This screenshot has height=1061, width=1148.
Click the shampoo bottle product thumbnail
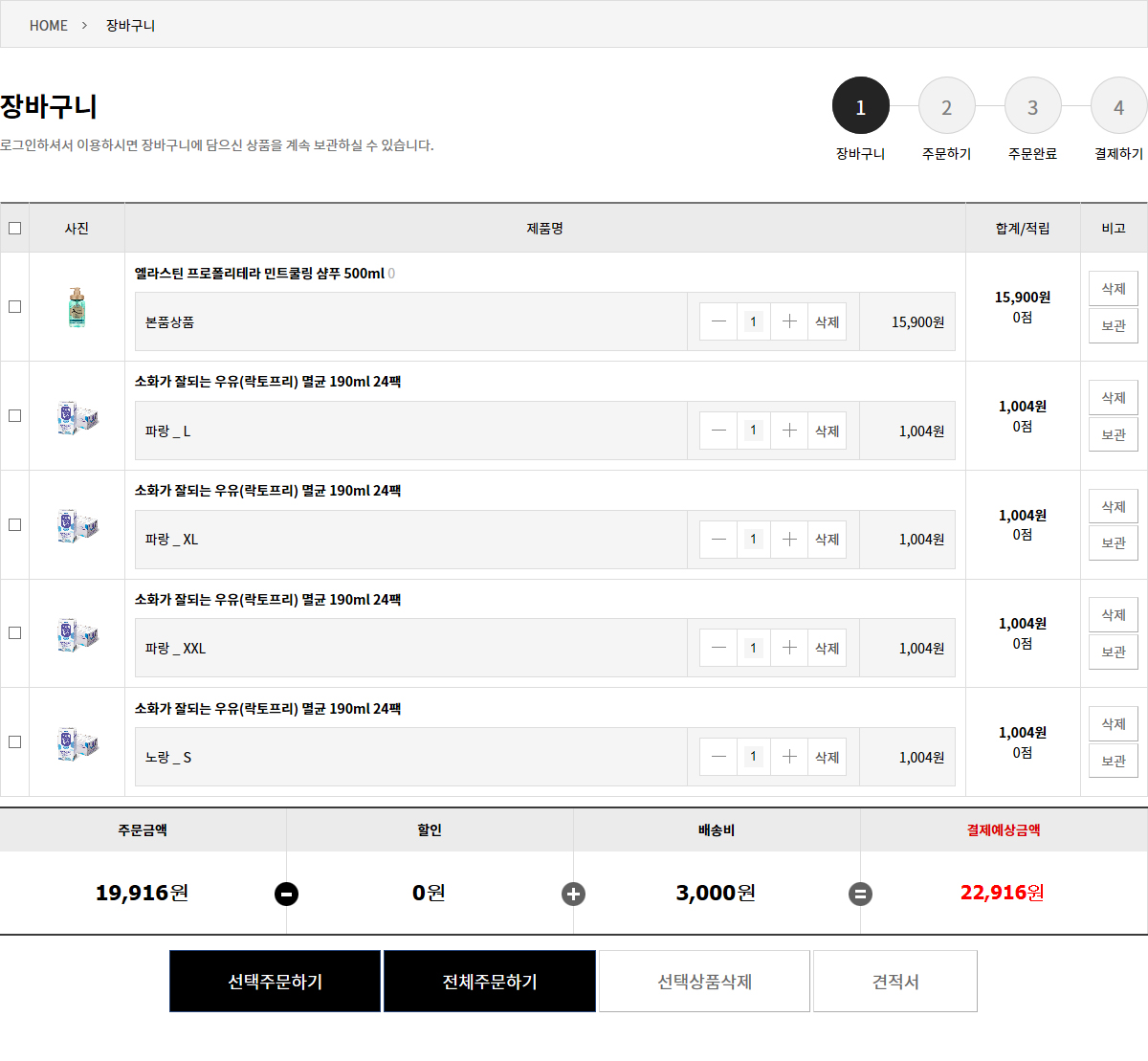(77, 307)
